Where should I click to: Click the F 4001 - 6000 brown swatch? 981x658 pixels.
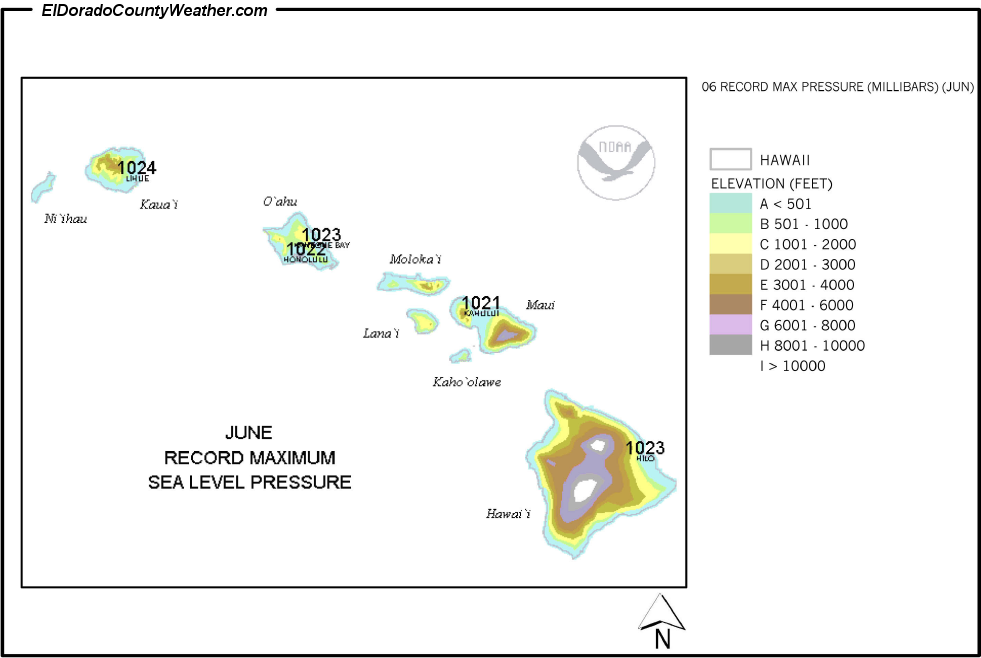pyautogui.click(x=730, y=305)
